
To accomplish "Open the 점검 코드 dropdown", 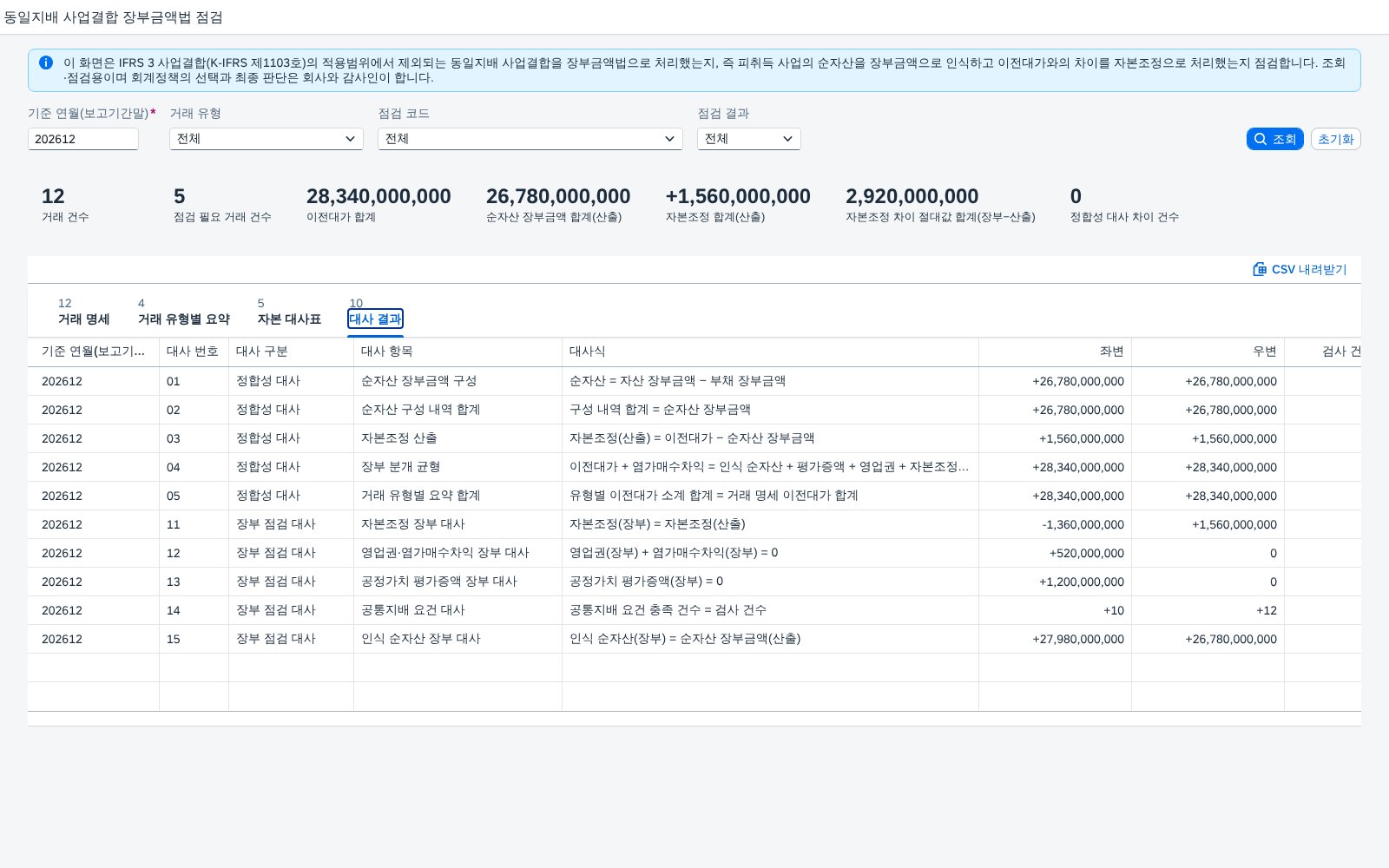I will coord(530,139).
